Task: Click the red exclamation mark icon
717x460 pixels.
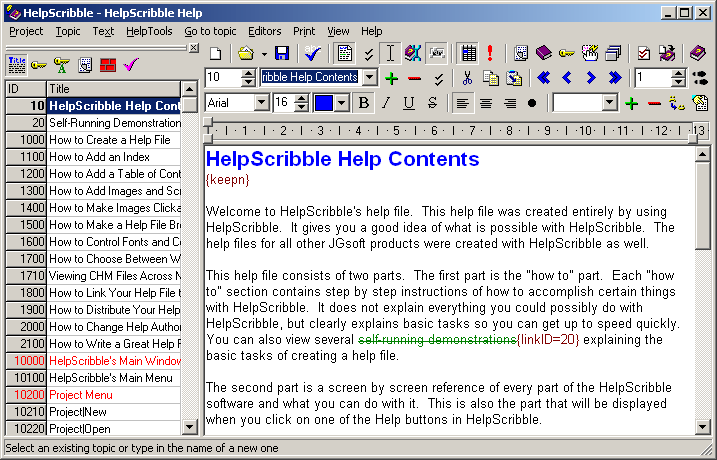Action: (490, 53)
